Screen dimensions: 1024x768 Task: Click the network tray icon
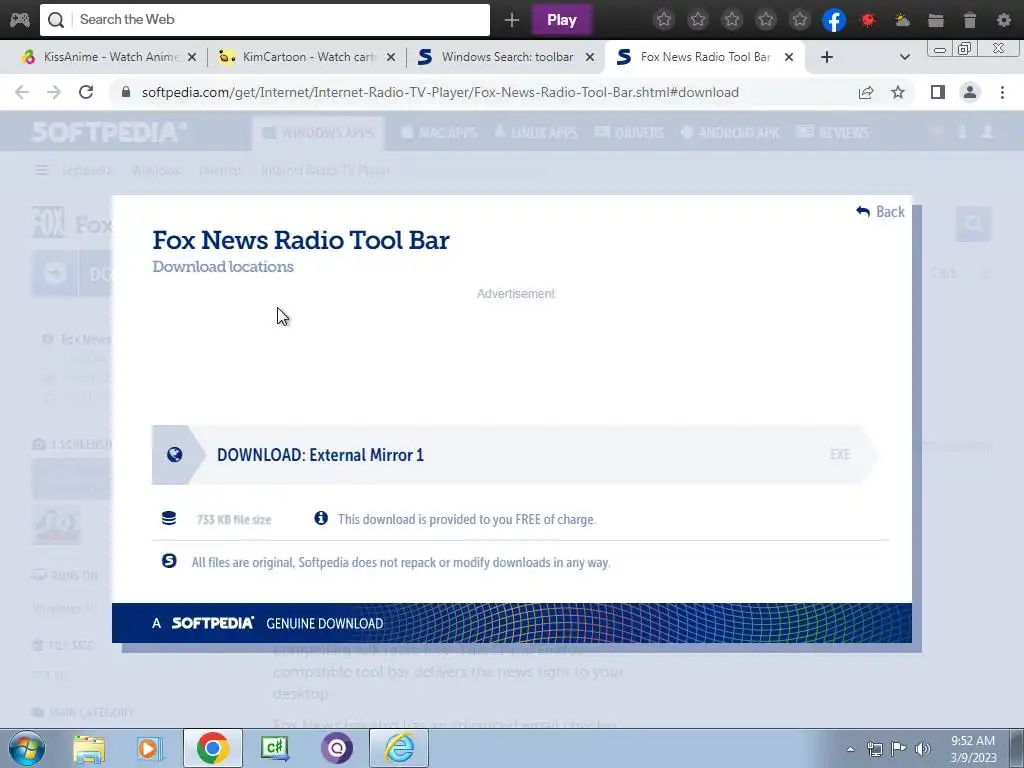(874, 749)
